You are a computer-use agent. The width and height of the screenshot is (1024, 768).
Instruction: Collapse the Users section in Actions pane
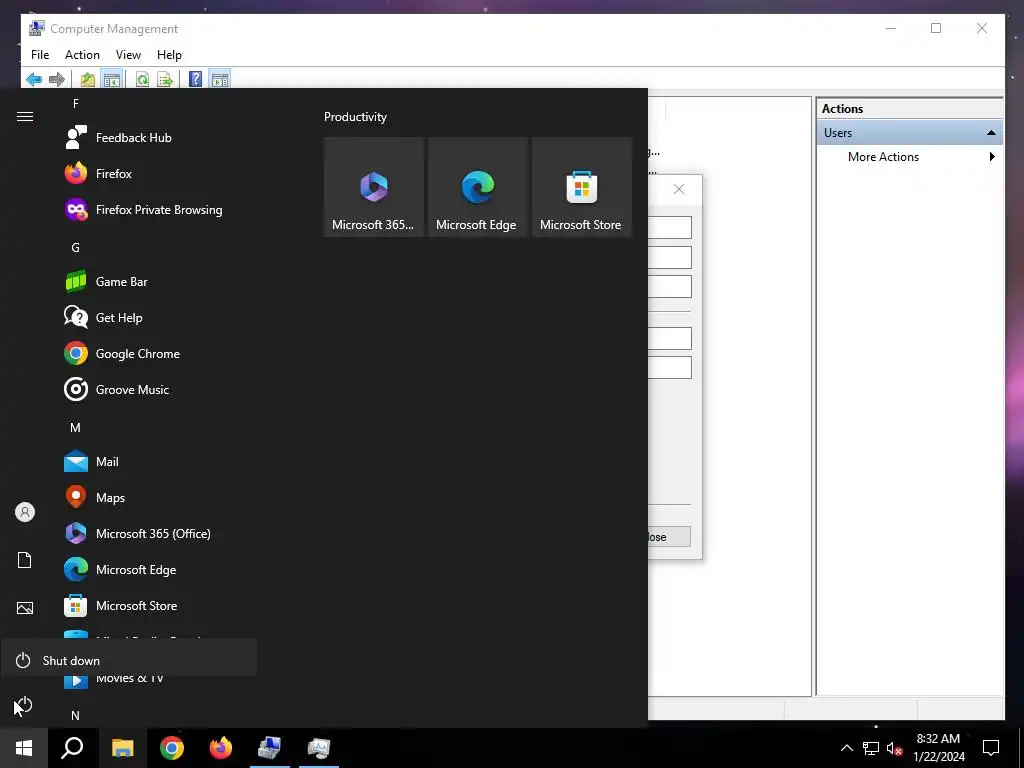991,133
